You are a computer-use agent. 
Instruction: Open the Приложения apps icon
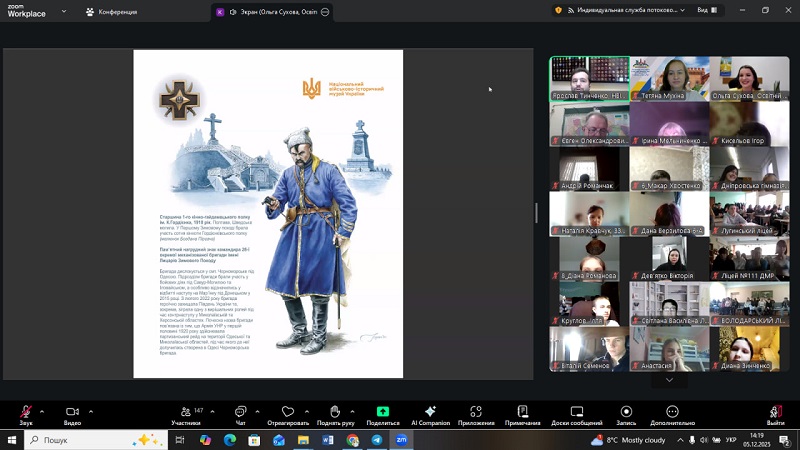click(x=476, y=412)
